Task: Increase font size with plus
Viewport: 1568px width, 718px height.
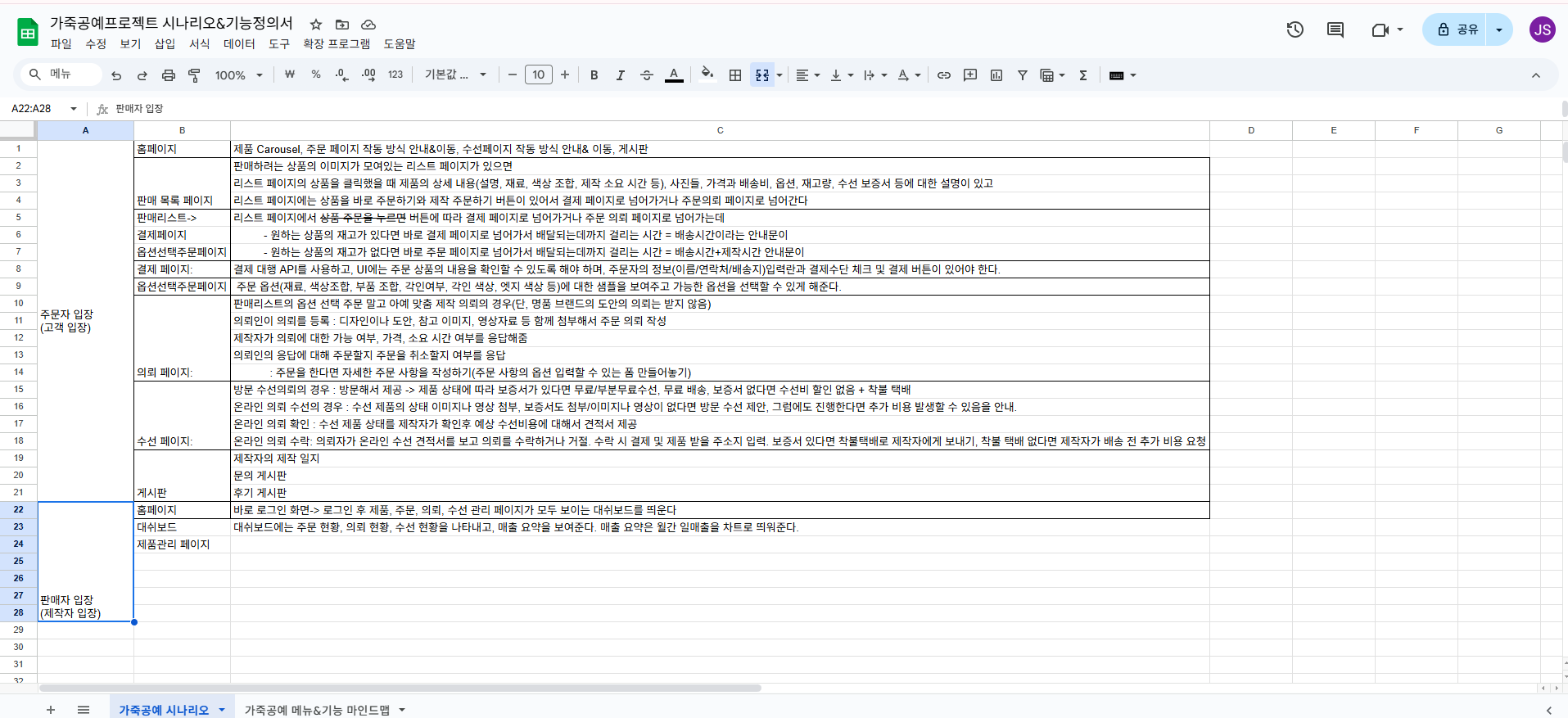Action: tap(565, 75)
